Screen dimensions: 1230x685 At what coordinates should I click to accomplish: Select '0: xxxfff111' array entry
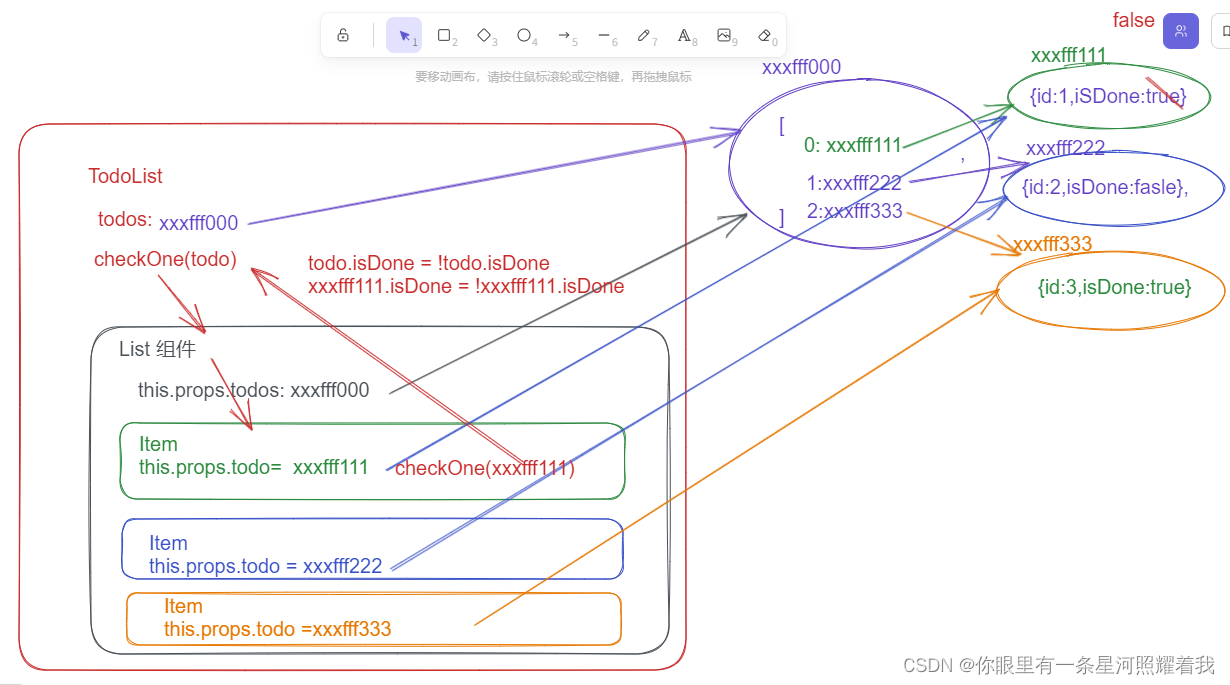click(x=853, y=145)
